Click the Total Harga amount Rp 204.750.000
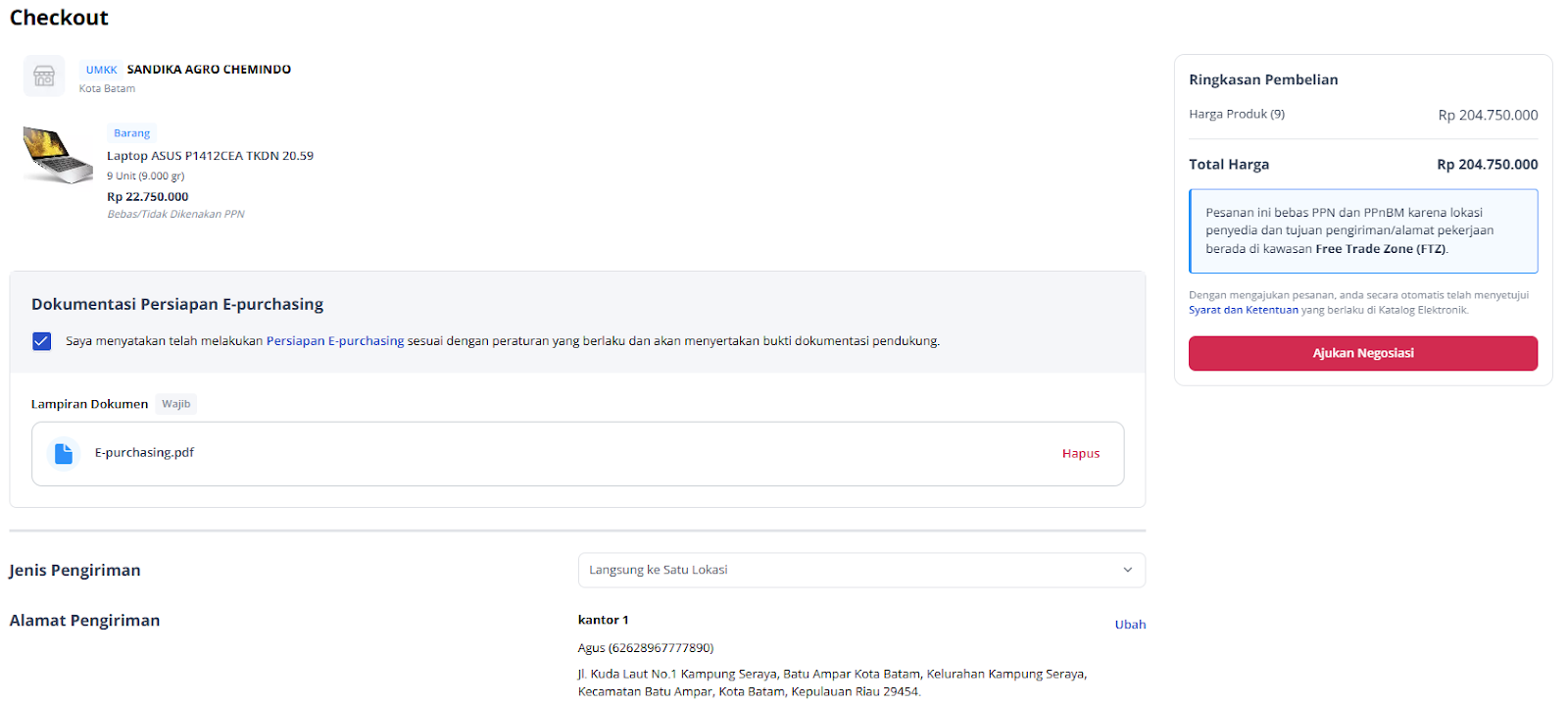 [x=1487, y=165]
